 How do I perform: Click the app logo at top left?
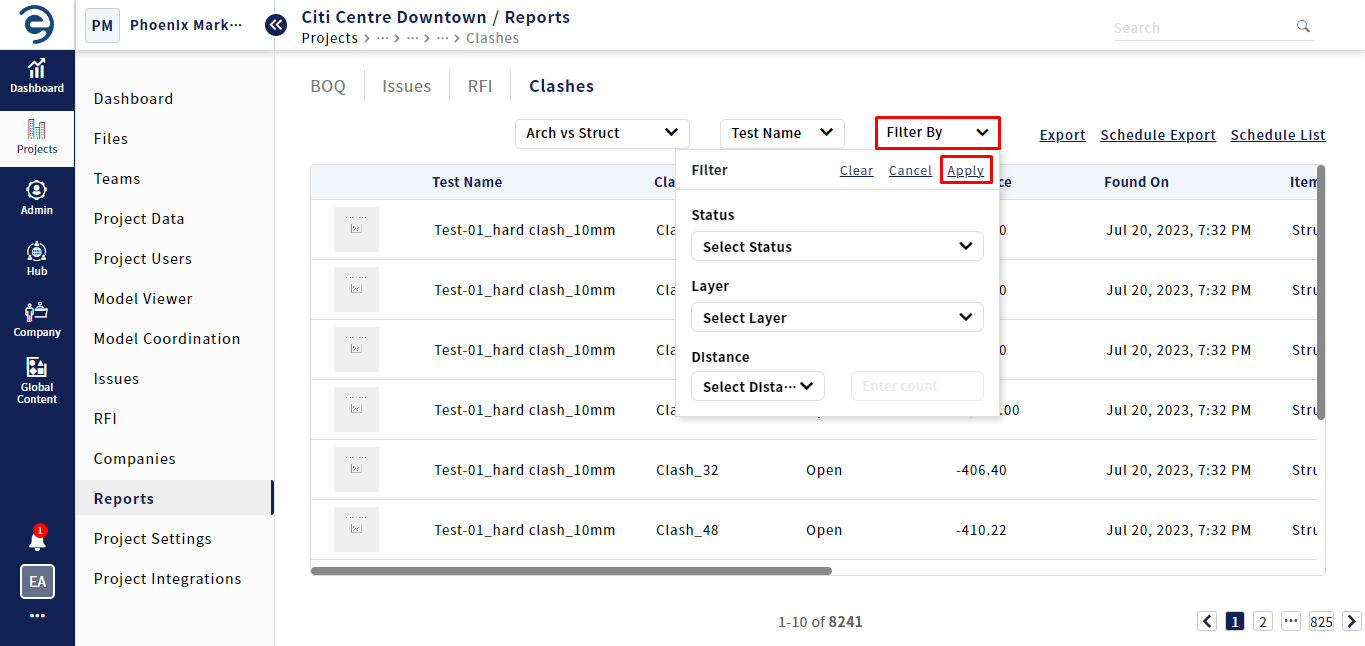[37, 25]
